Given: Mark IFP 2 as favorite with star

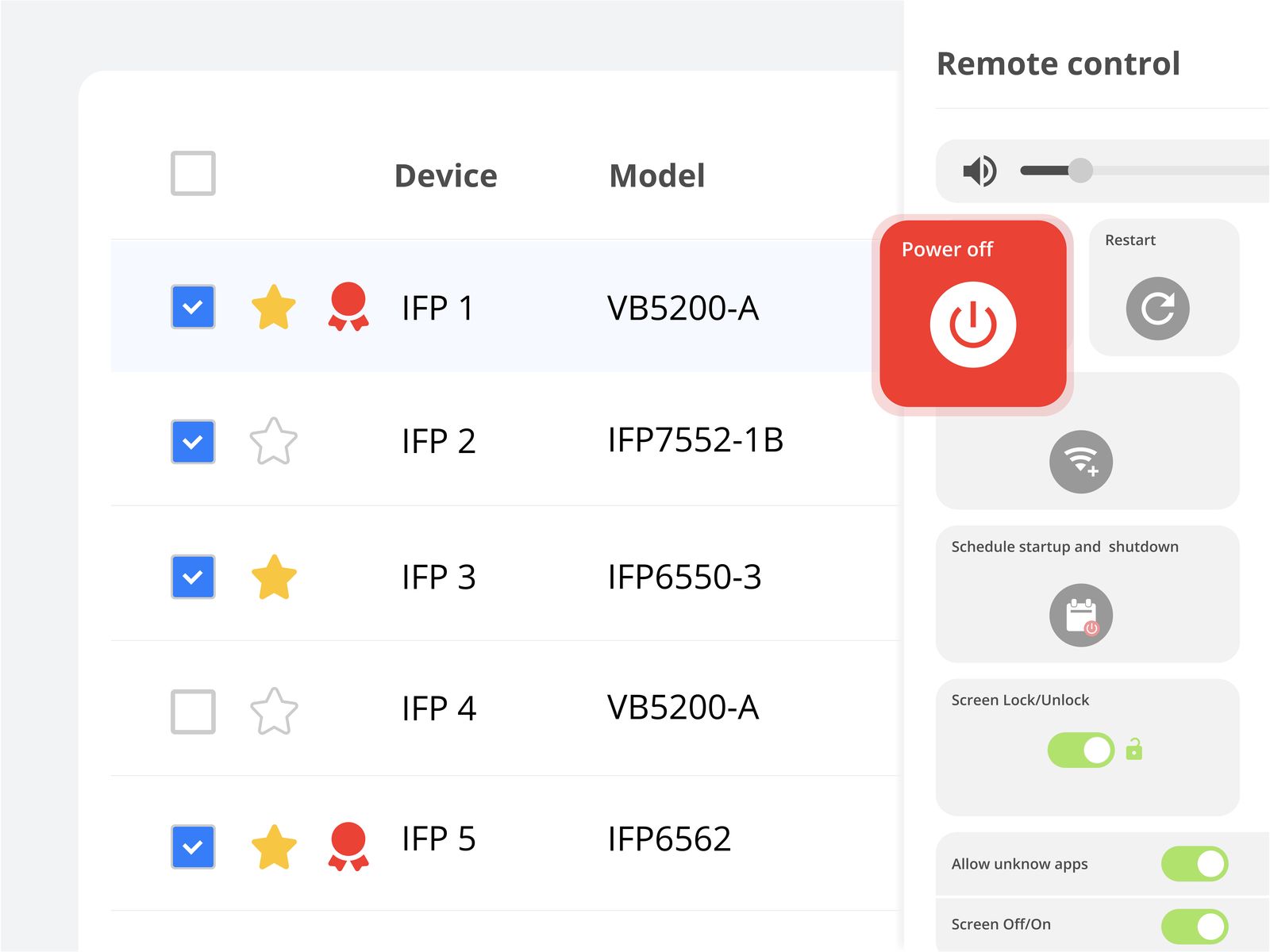Looking at the screenshot, I should tap(273, 442).
